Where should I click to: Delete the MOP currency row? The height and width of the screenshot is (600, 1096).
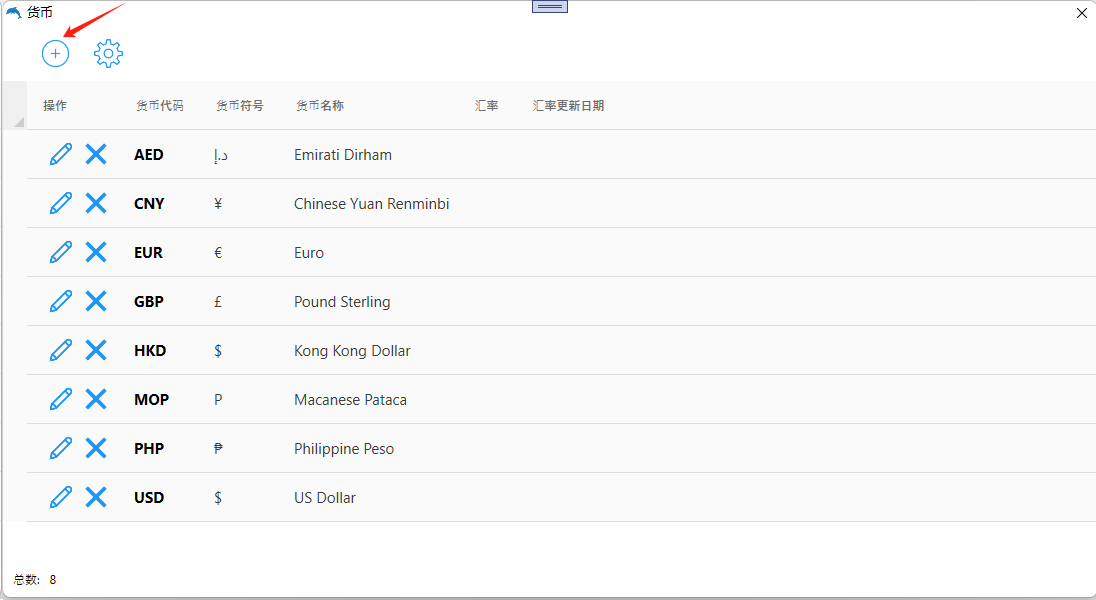pos(96,399)
